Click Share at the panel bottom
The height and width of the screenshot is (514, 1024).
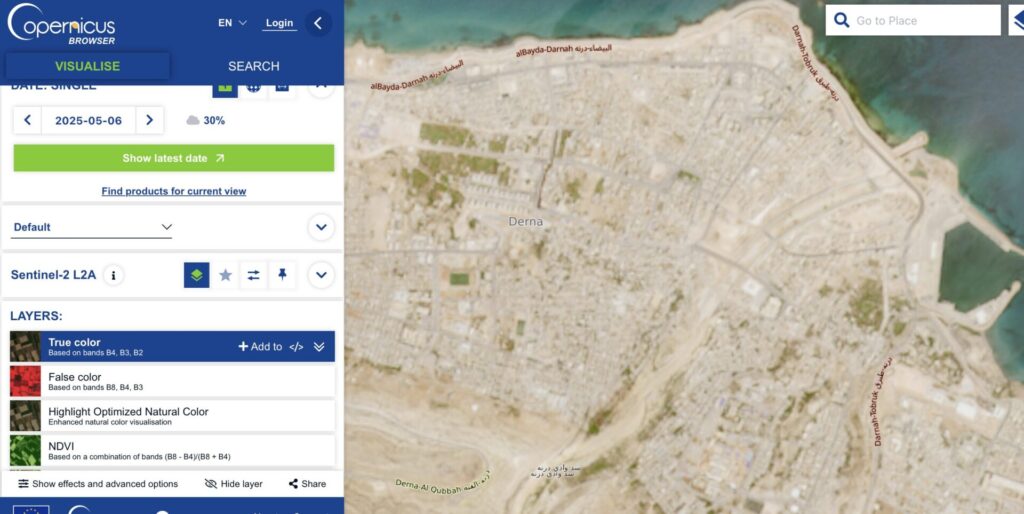click(307, 484)
